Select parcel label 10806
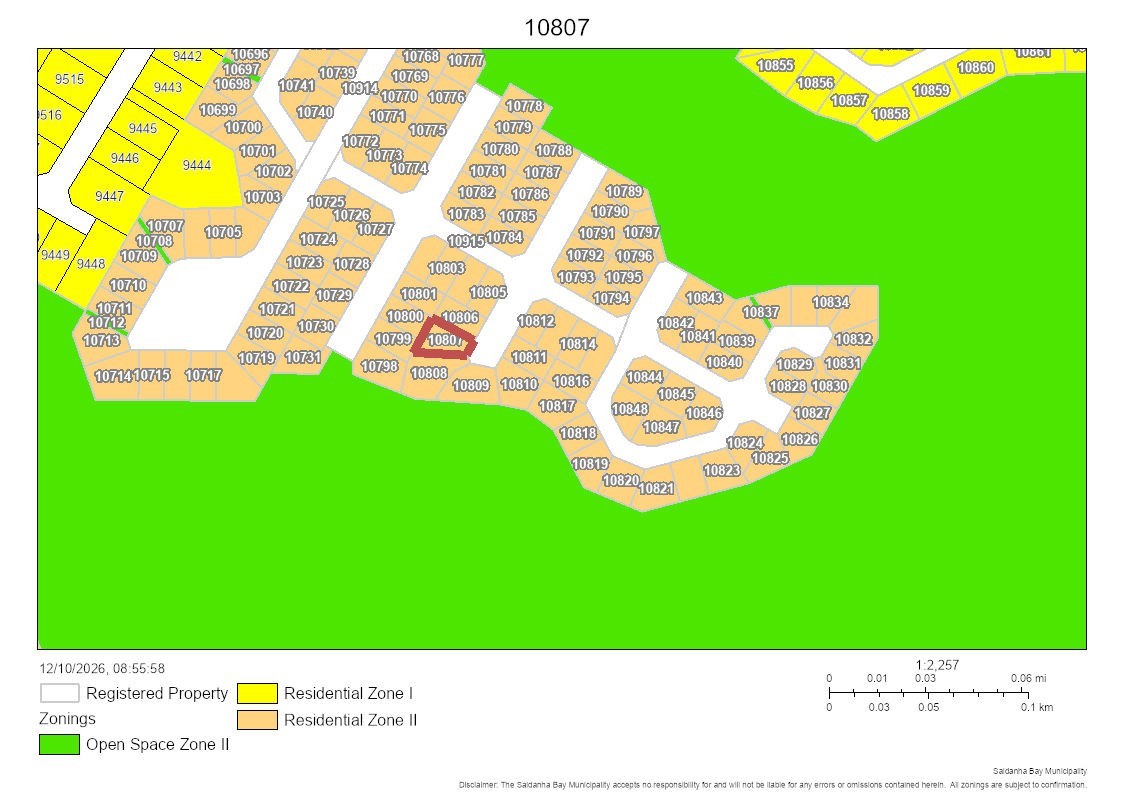1123x794 pixels. 460,317
